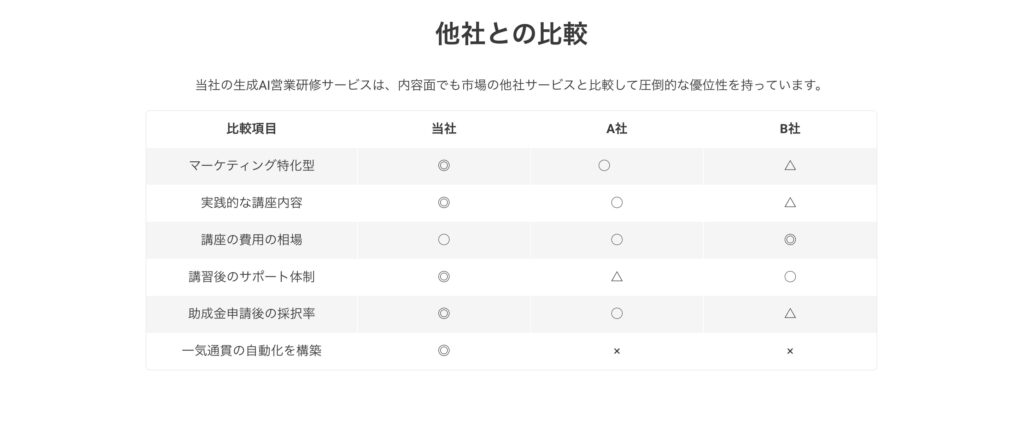Click the double circle for 助成金申請後の採択率 under 当社

(x=443, y=314)
